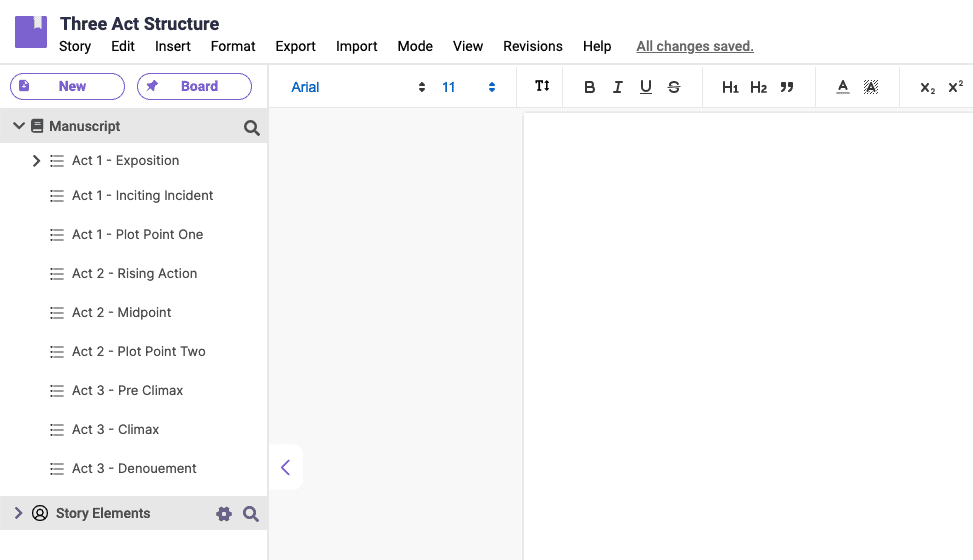This screenshot has height=560, width=973.
Task: Click the purple book app logo
Action: click(31, 32)
